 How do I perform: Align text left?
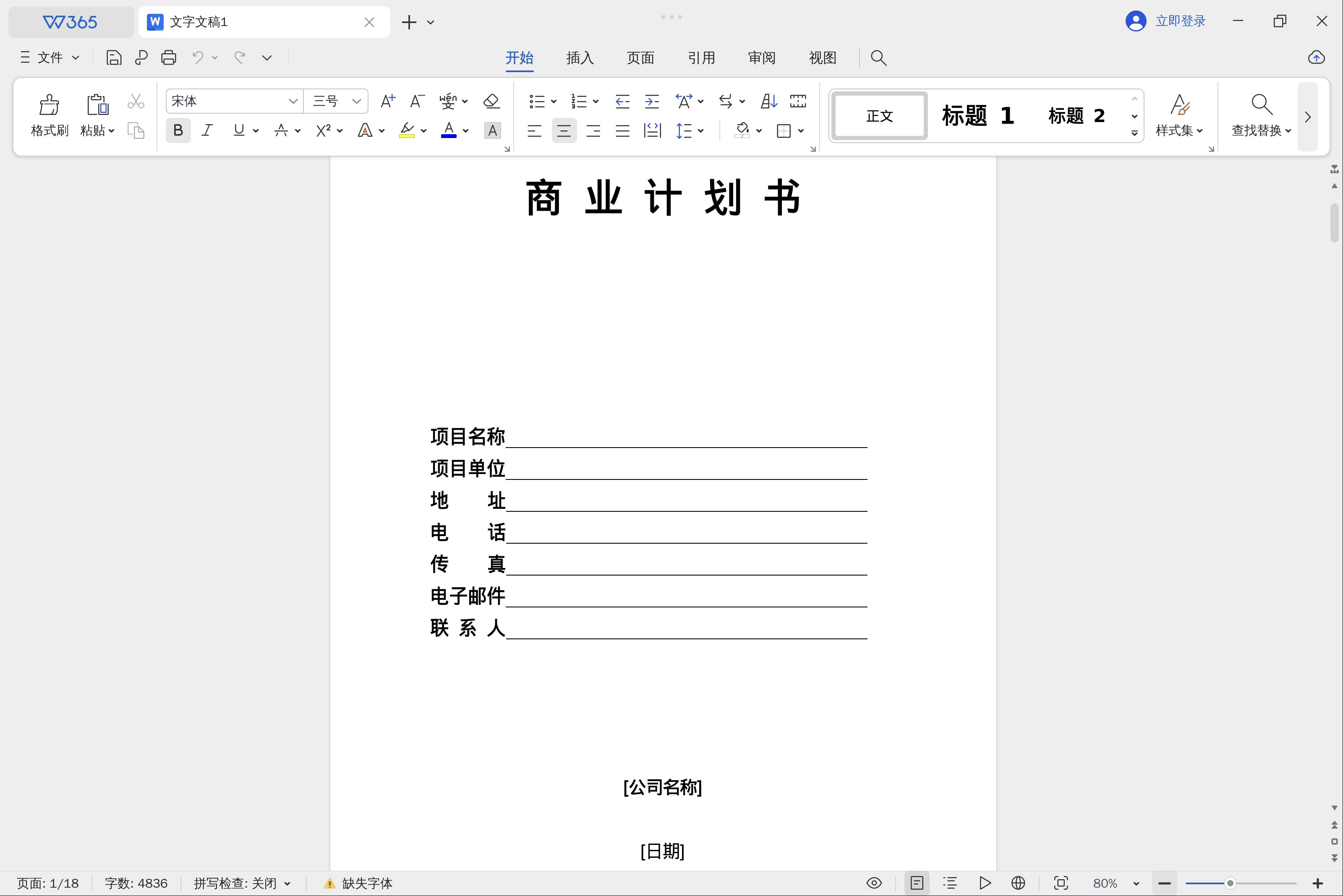(534, 131)
